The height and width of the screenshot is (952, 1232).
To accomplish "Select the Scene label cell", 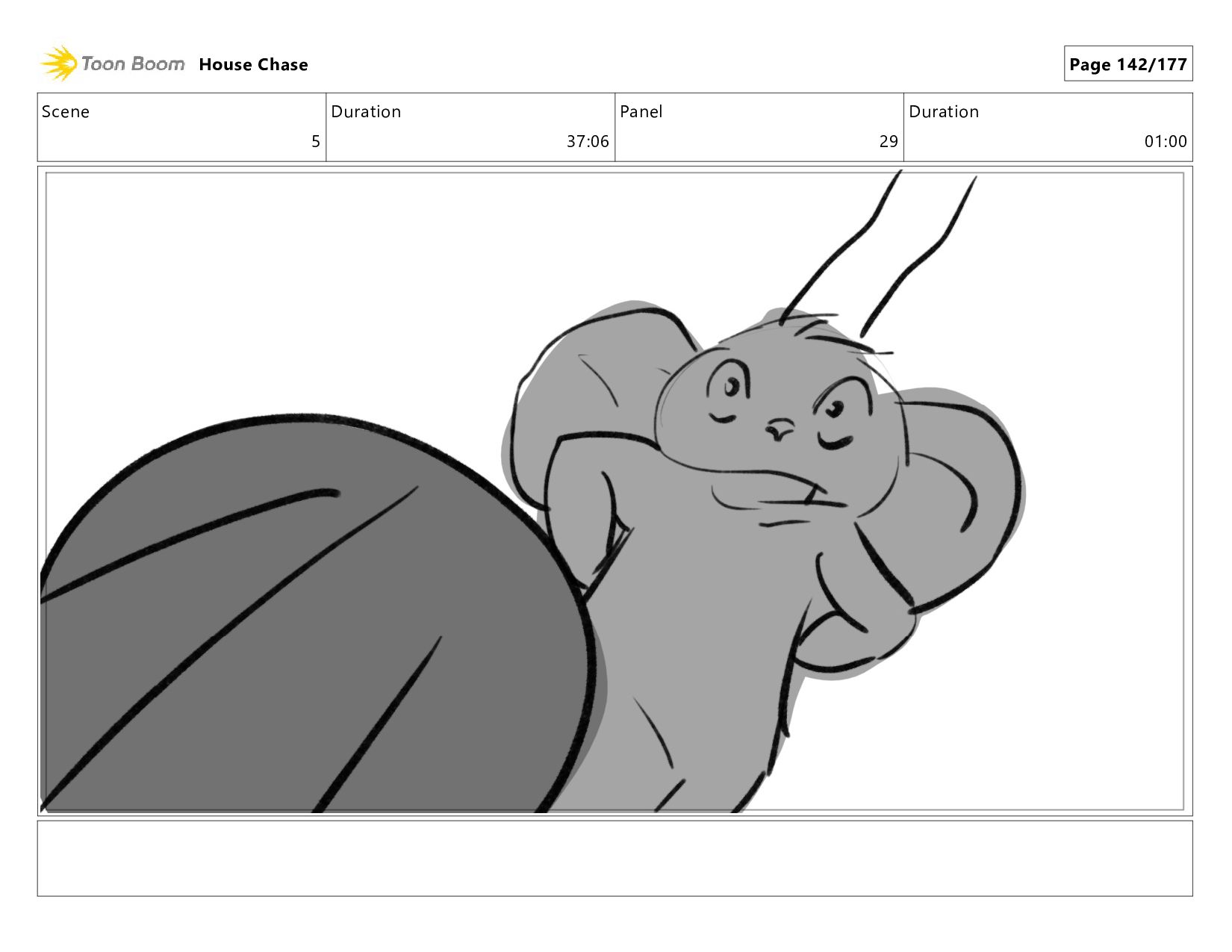I will point(66,112).
